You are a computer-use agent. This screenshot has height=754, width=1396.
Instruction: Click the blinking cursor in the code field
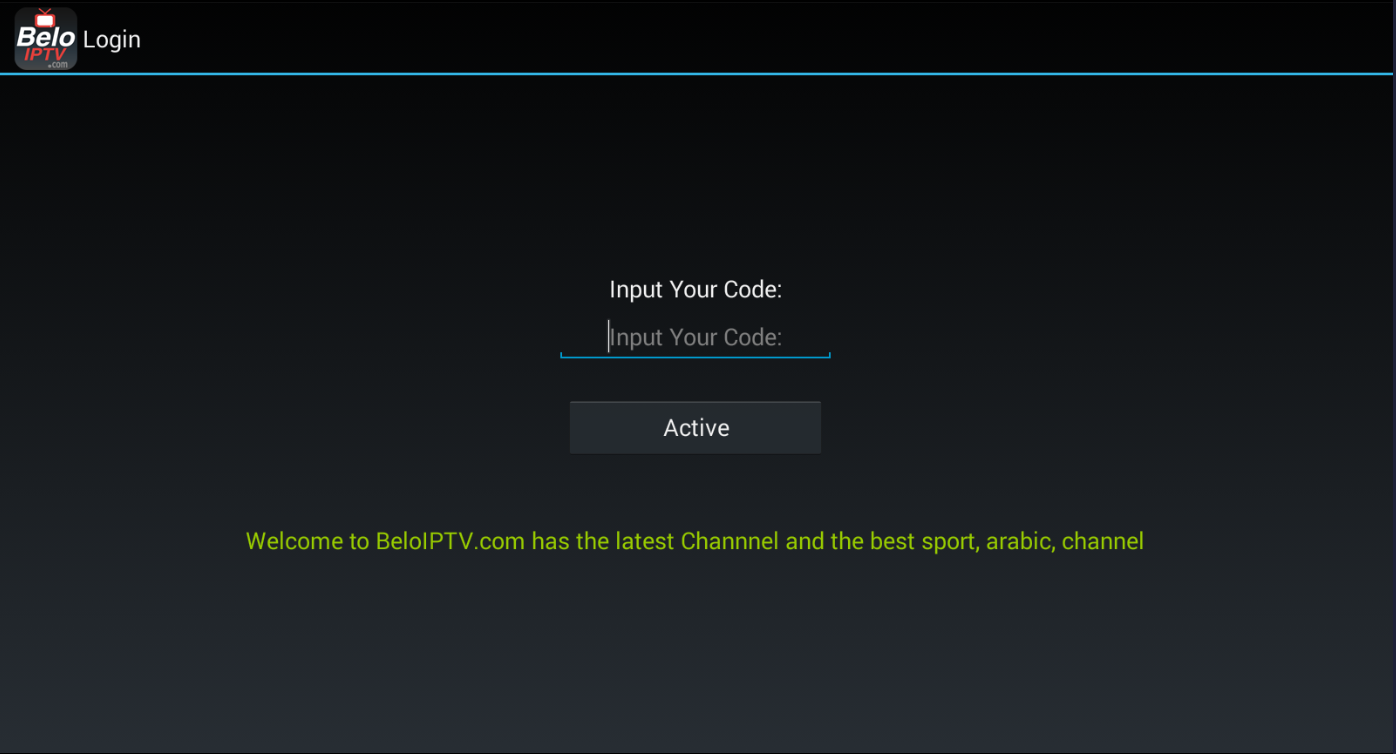coord(608,337)
